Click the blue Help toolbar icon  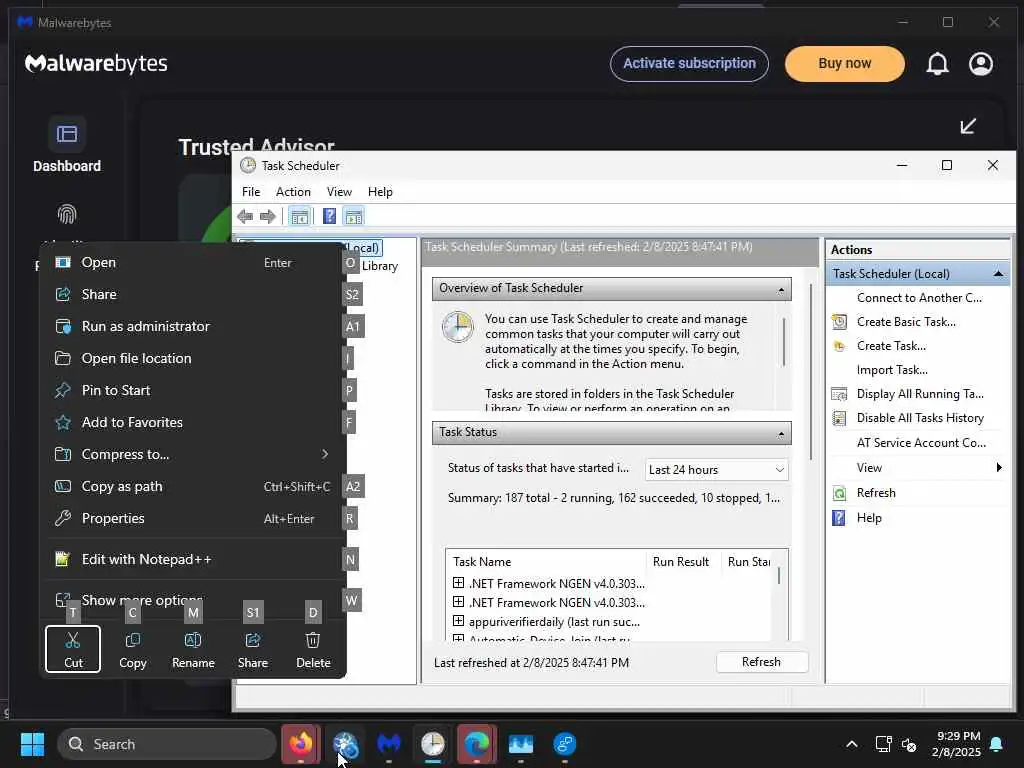[329, 216]
